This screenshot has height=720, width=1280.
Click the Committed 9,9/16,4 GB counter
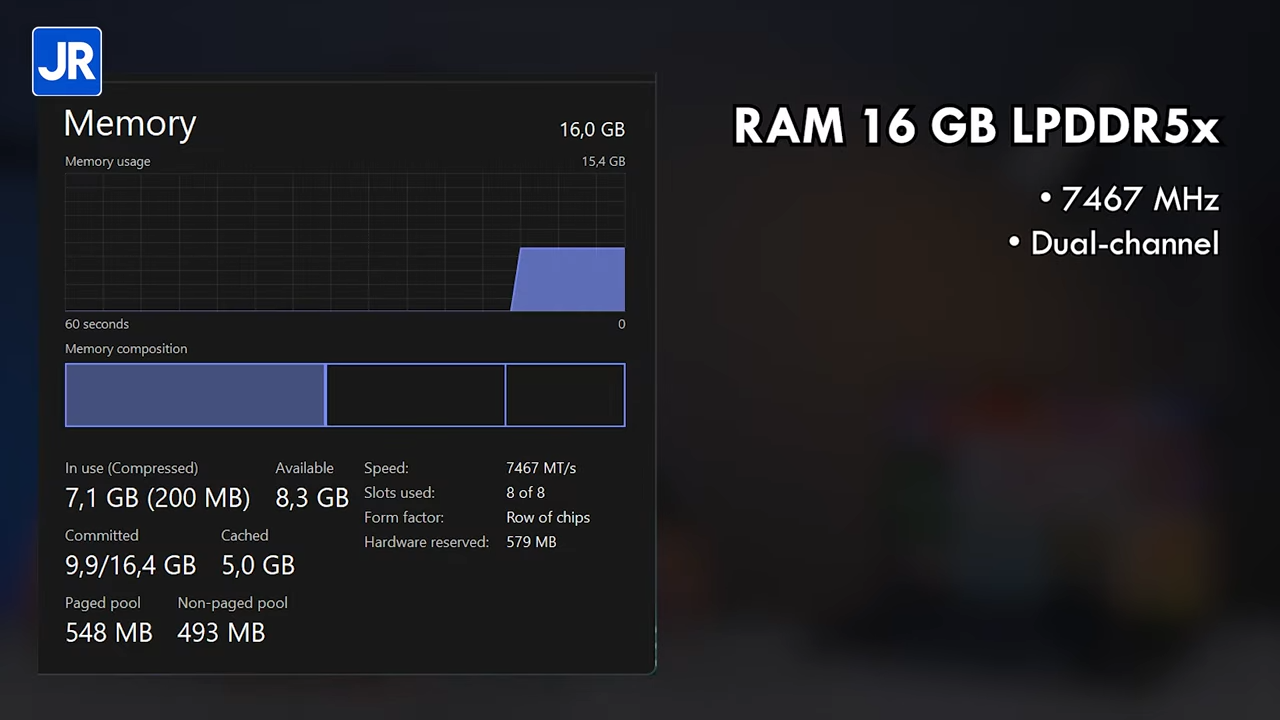point(130,565)
